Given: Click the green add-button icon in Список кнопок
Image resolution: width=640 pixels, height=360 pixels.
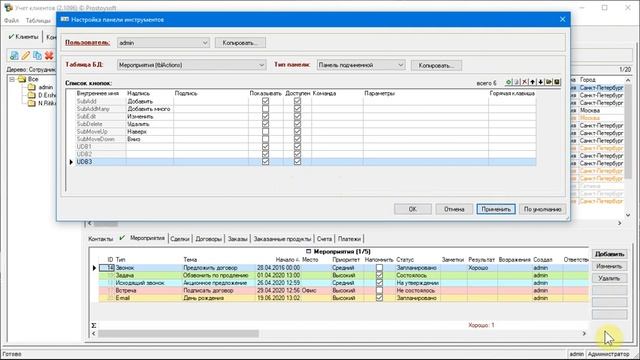Looking at the screenshot, I should 509,82.
